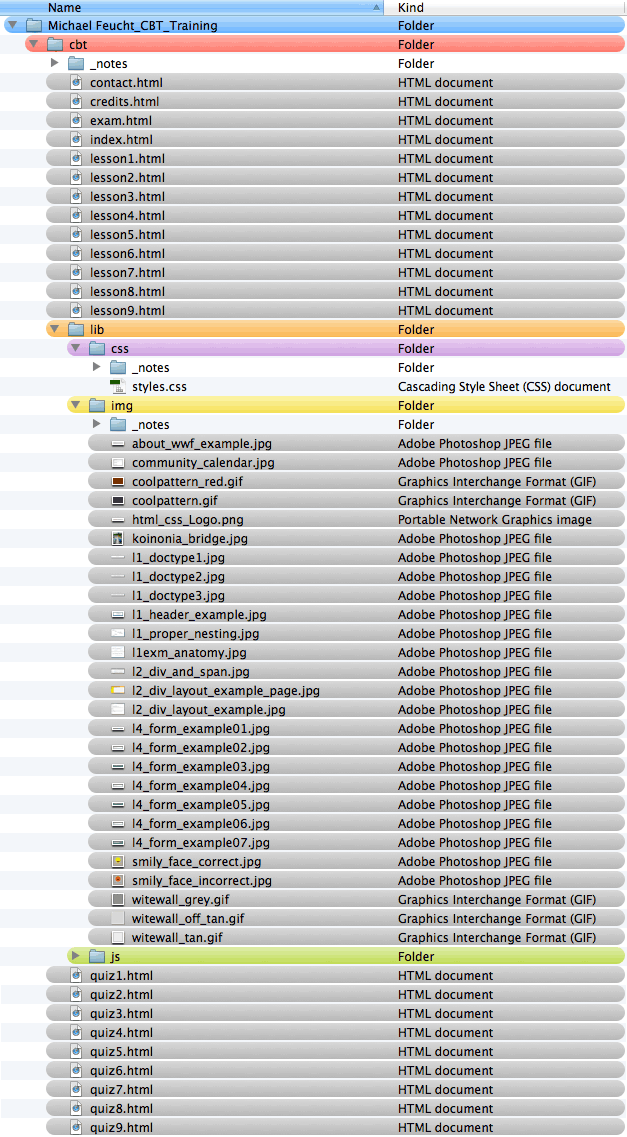Click the koinonia_bridge.jpg thumbnail icon

click(x=118, y=538)
